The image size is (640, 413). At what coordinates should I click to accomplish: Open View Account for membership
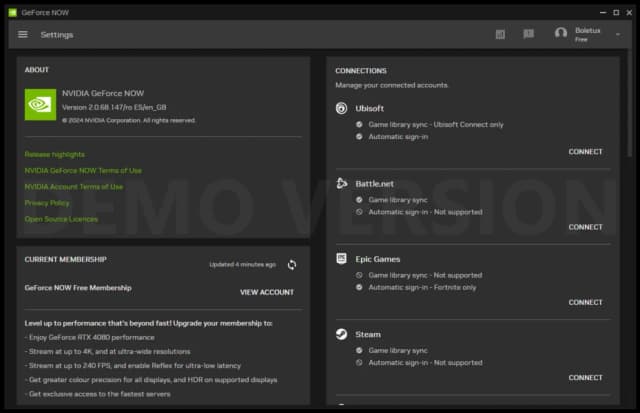pos(267,292)
